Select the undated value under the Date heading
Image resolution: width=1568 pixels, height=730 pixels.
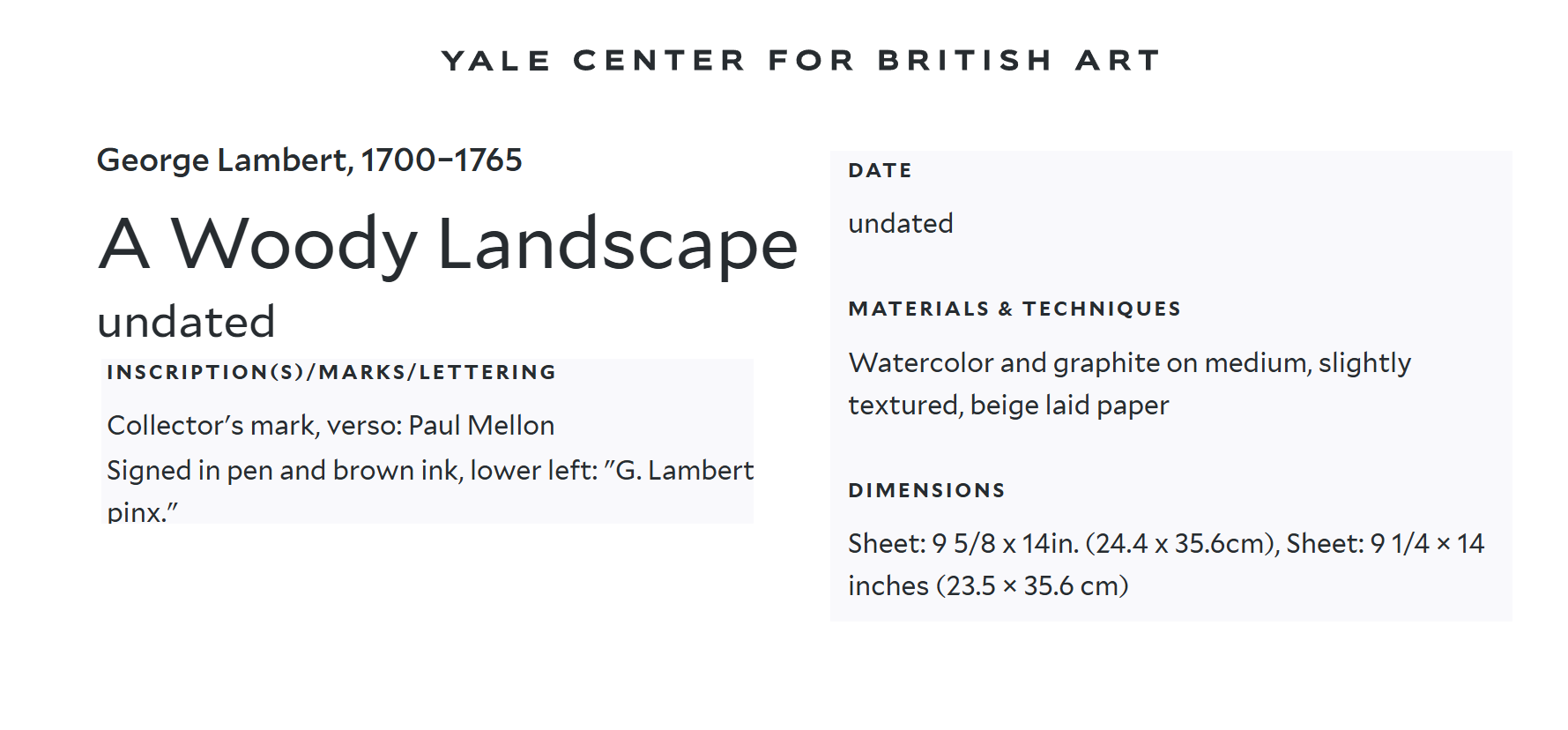point(900,224)
